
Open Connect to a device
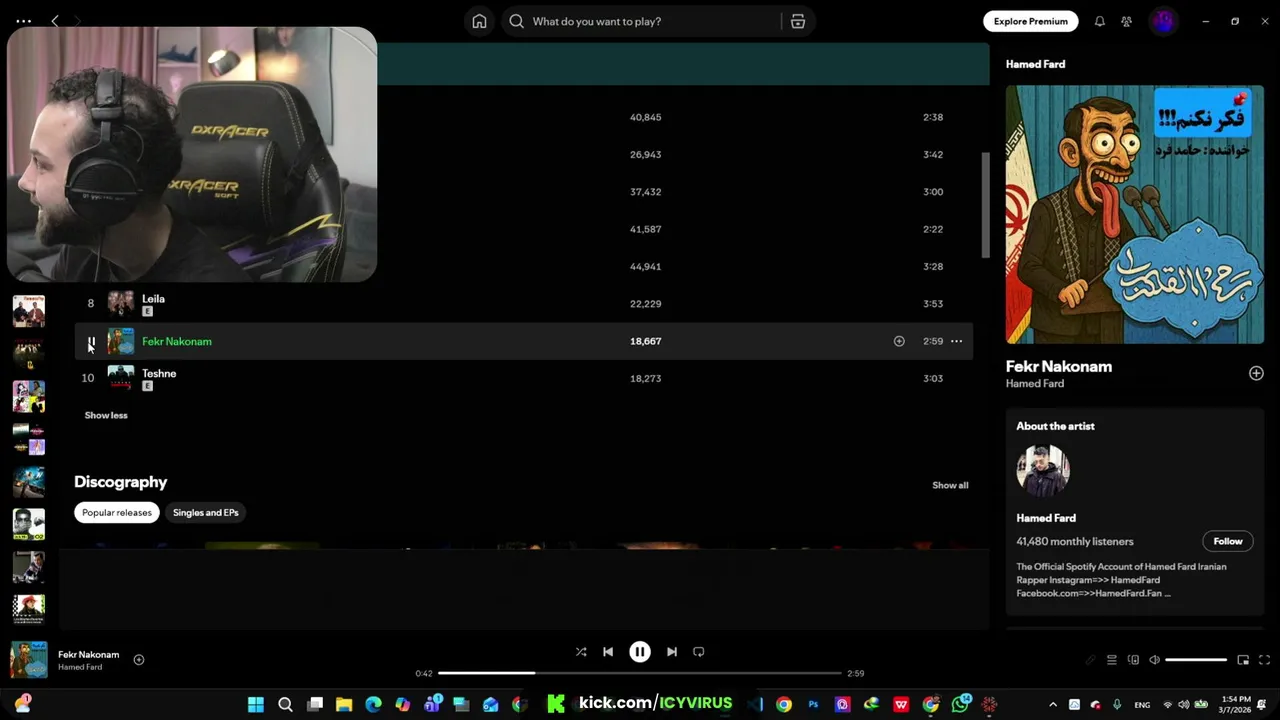pyautogui.click(x=1133, y=660)
